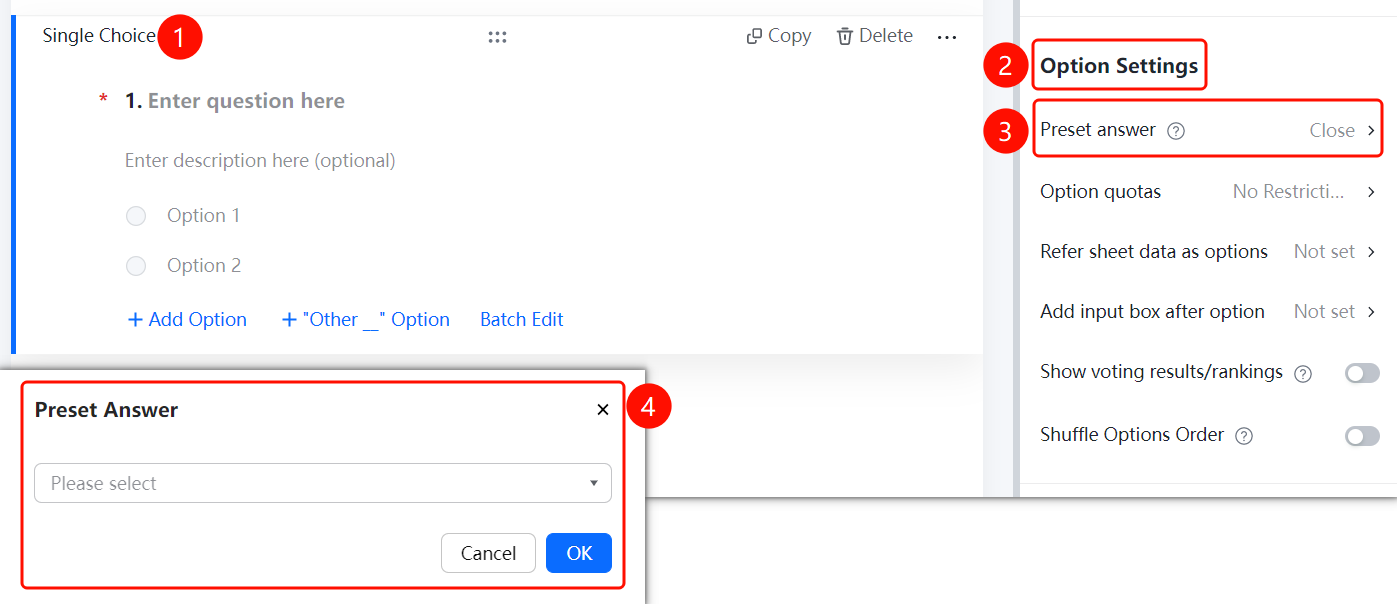
Task: Click the Preset answer help icon
Action: click(1176, 131)
